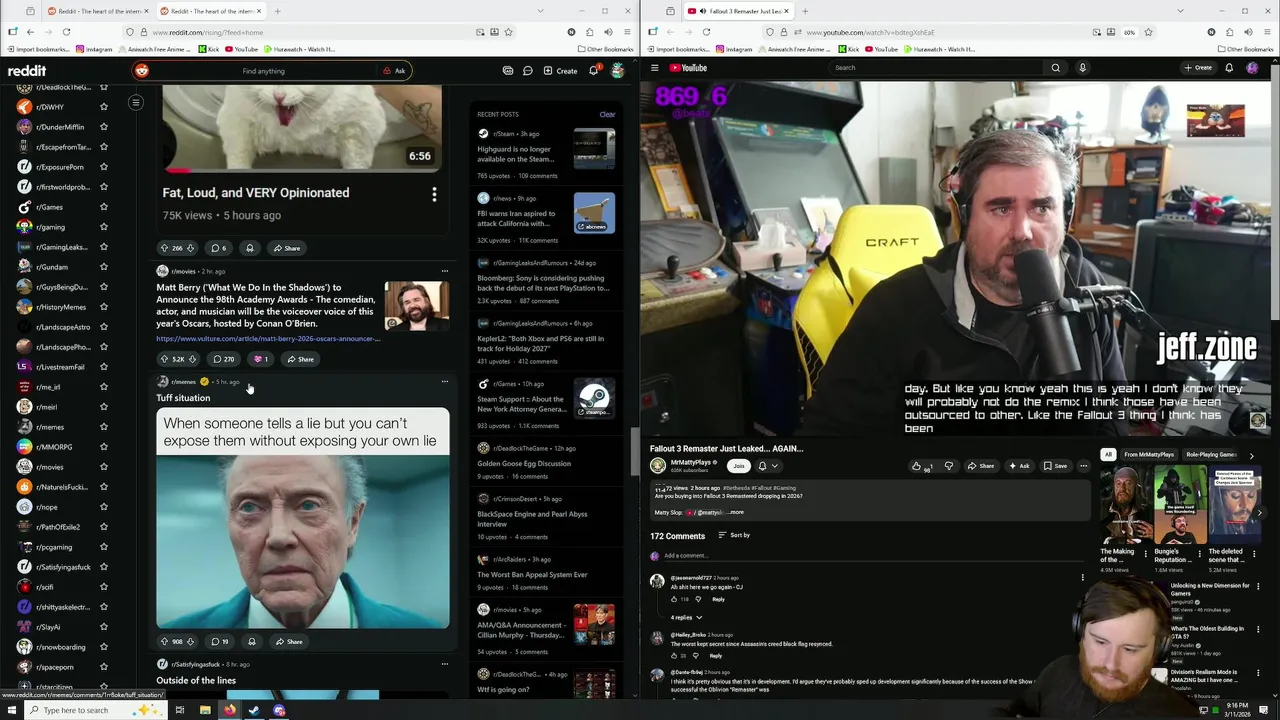
Task: Open YouTube hamburger guide menu
Action: 654,68
